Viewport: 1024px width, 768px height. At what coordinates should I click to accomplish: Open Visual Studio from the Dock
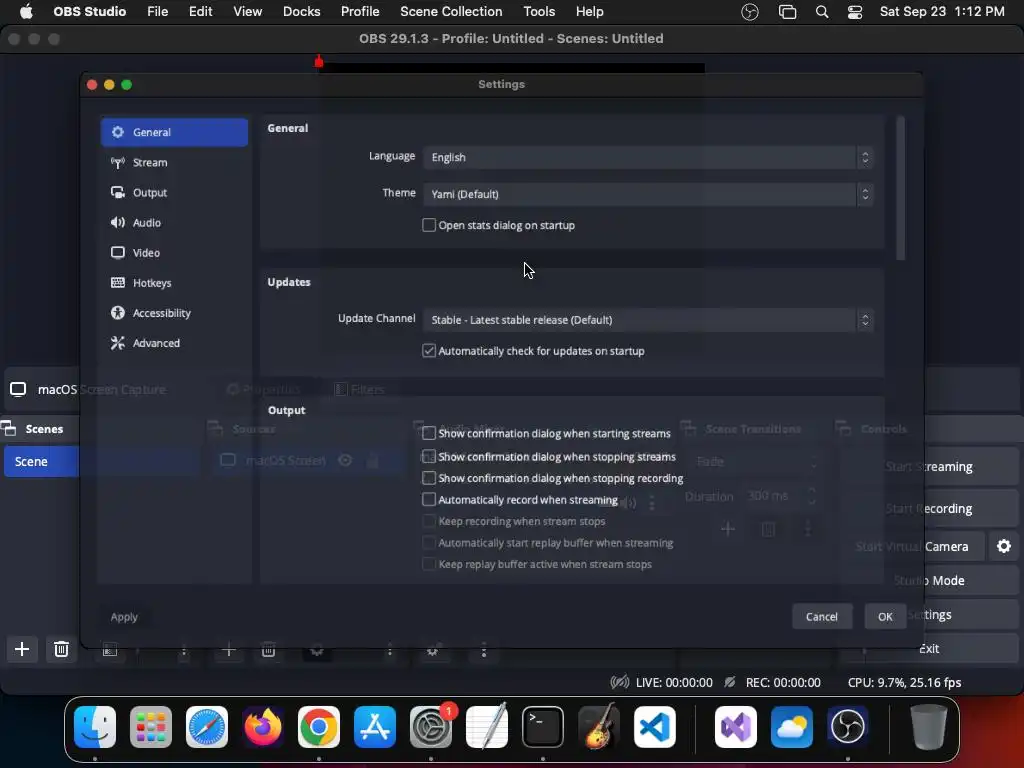[x=736, y=727]
